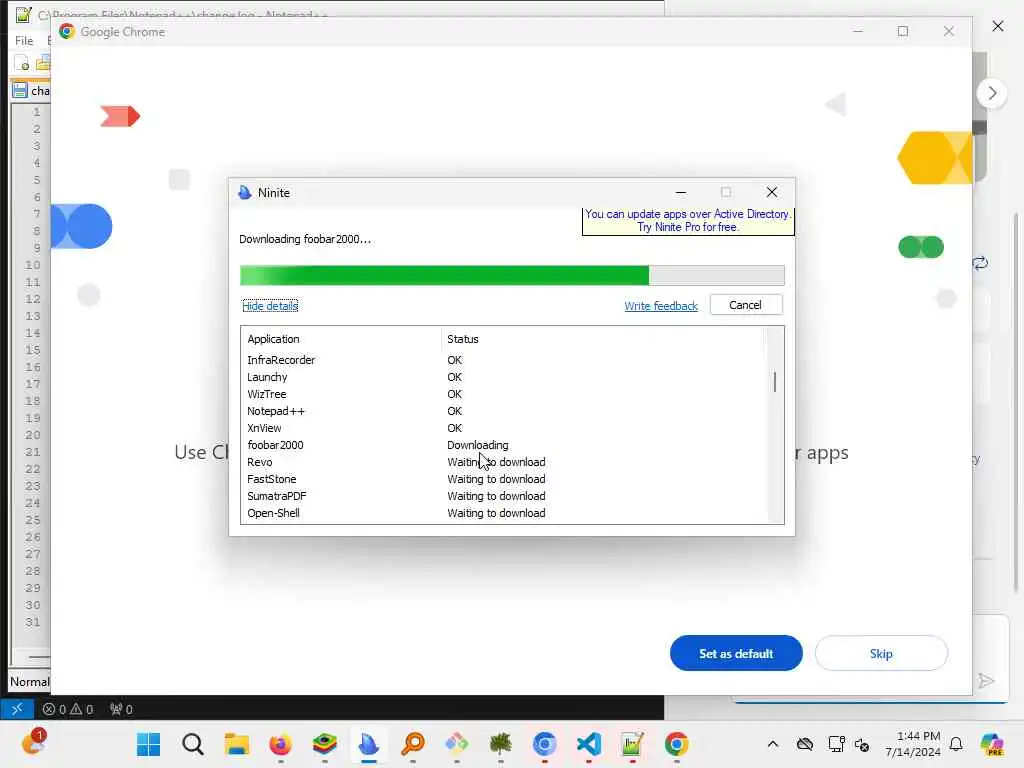The width and height of the screenshot is (1024, 768).
Task: Click the muted volume tray icon
Action: tap(862, 744)
